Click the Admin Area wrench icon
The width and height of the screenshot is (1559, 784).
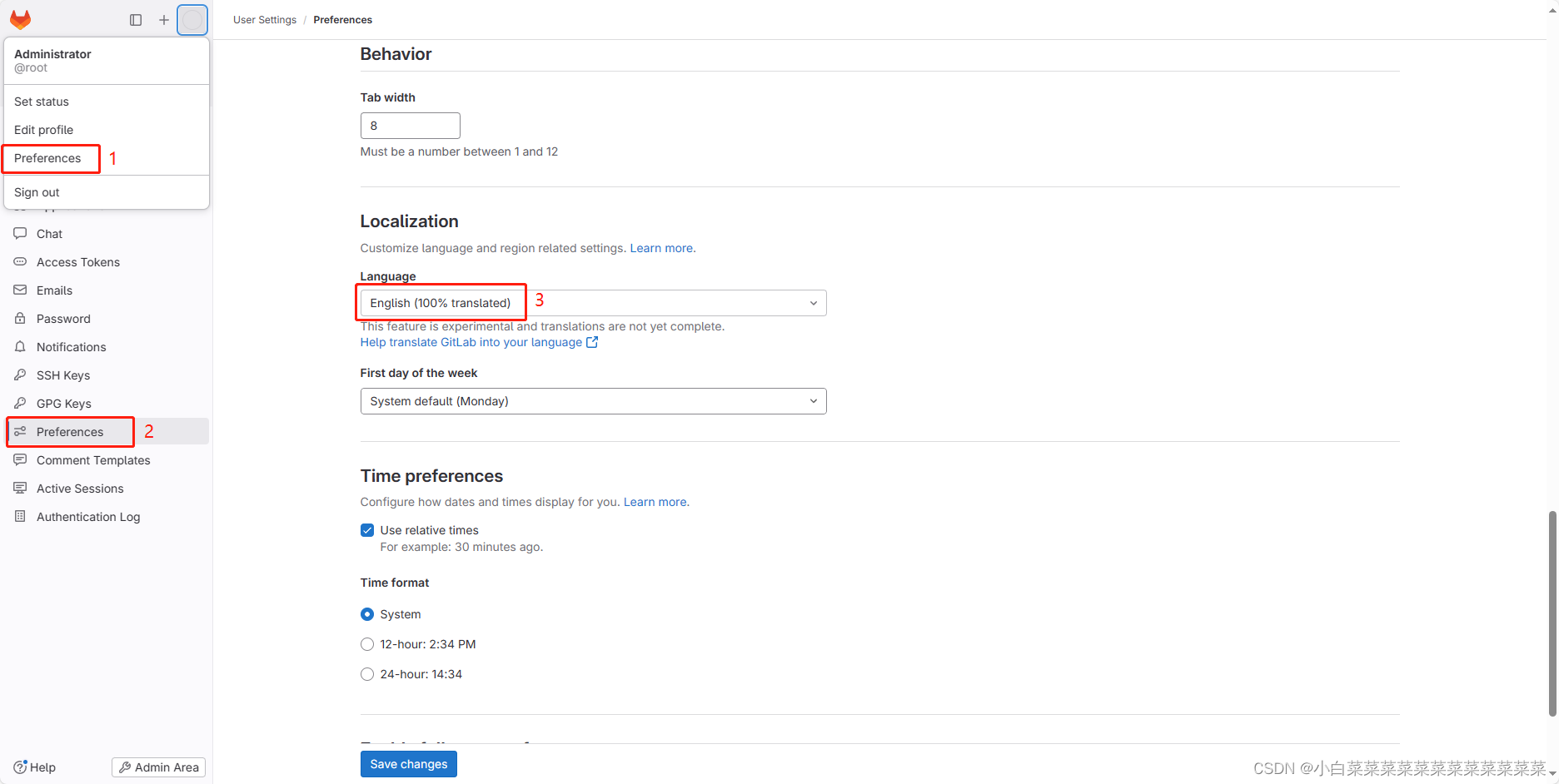pyautogui.click(x=125, y=767)
